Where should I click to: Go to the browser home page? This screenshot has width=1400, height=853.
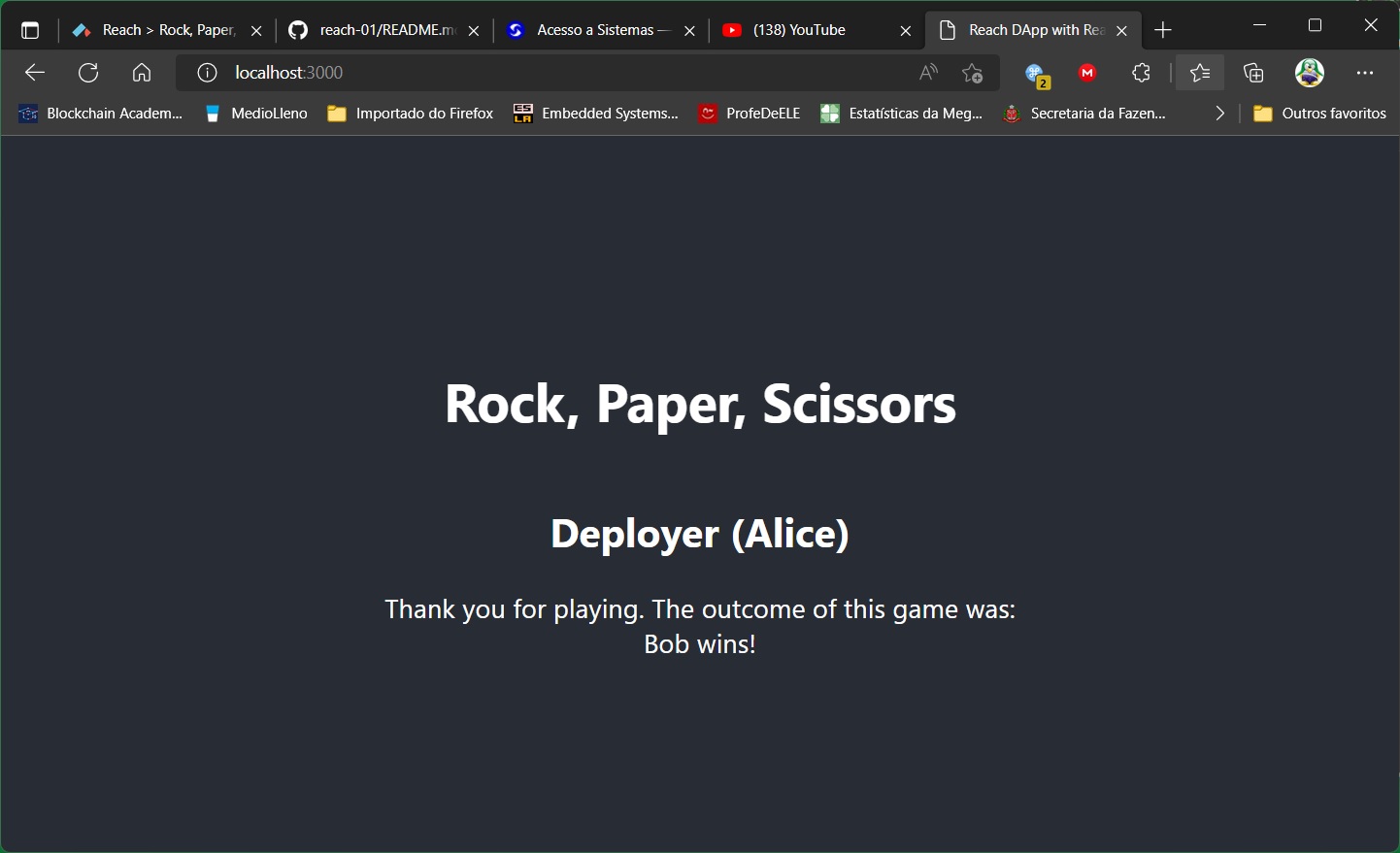pos(142,73)
